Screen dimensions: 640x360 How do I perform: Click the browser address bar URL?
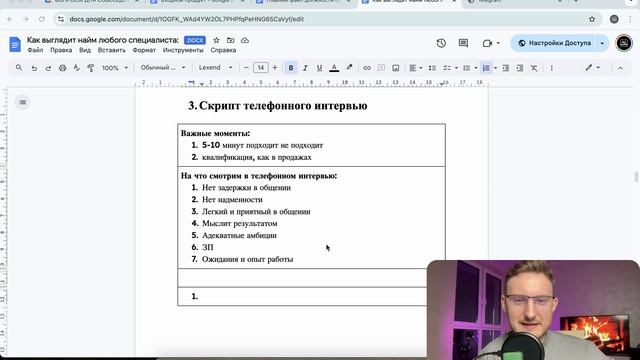[187, 19]
